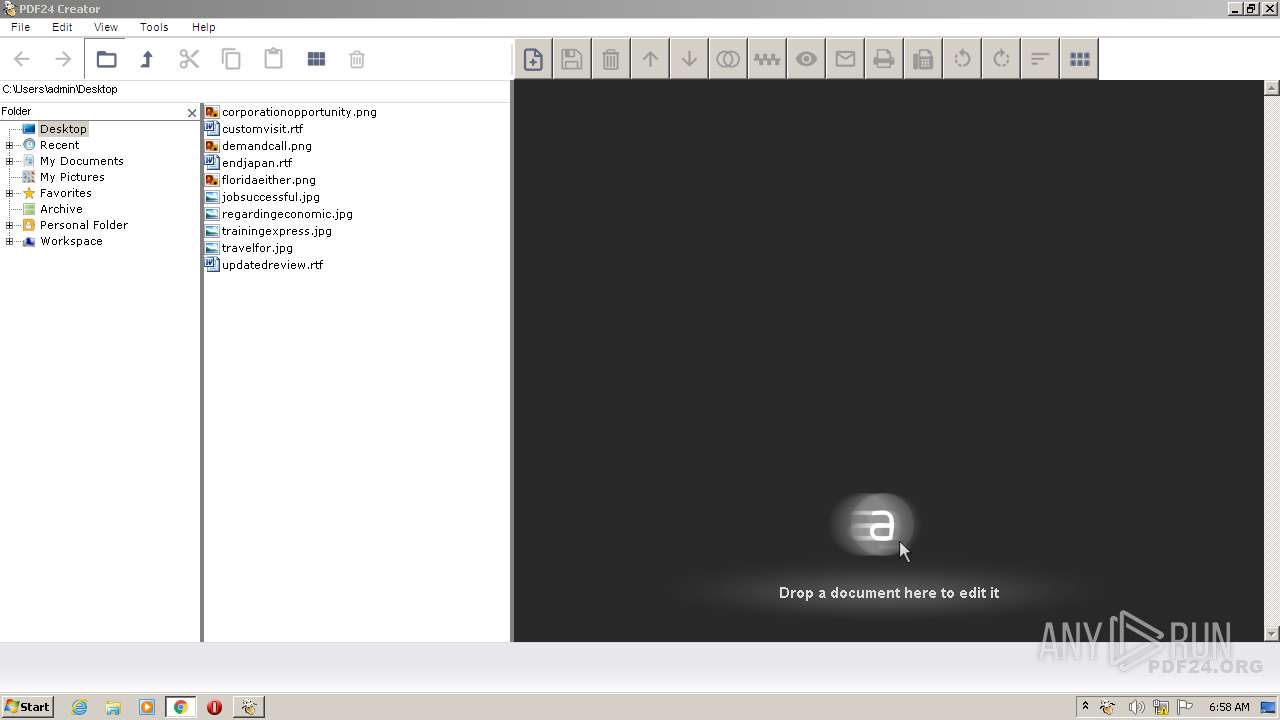Toggle the folder tree panel icon
The height and width of the screenshot is (720, 1280).
(x=106, y=59)
